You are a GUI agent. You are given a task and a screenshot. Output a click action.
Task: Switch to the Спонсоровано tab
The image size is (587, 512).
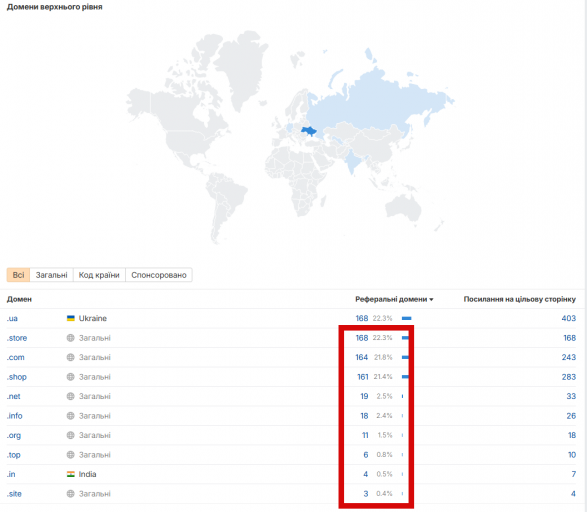[x=159, y=275]
